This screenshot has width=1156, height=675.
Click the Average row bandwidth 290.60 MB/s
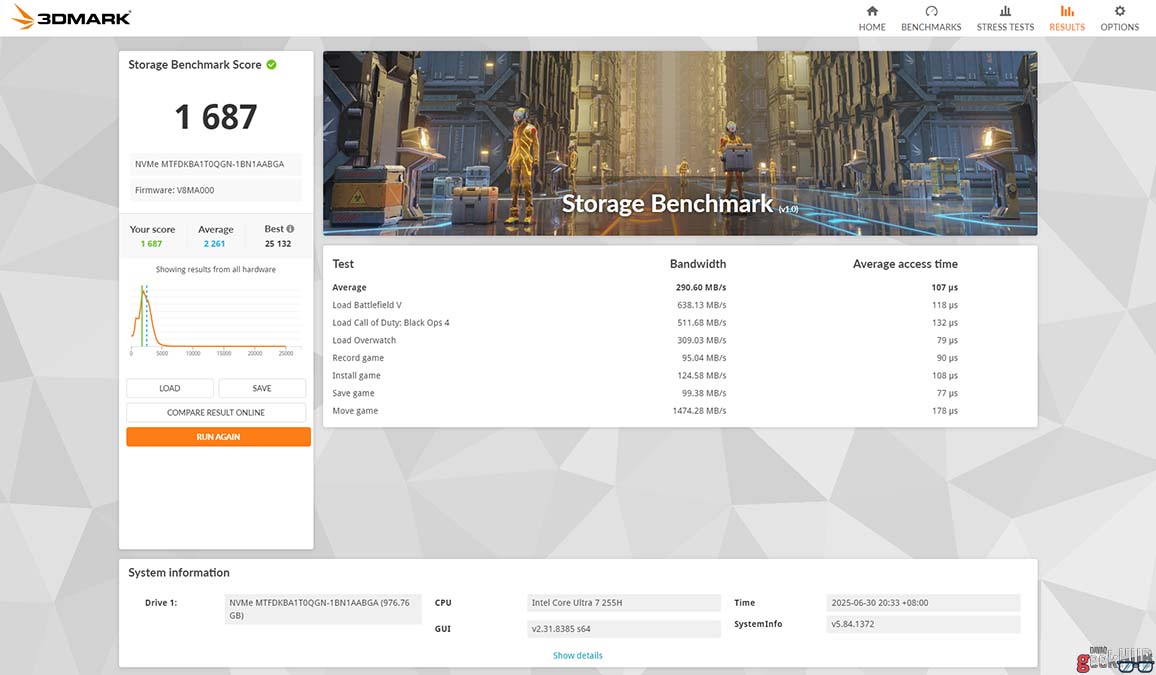tap(701, 287)
